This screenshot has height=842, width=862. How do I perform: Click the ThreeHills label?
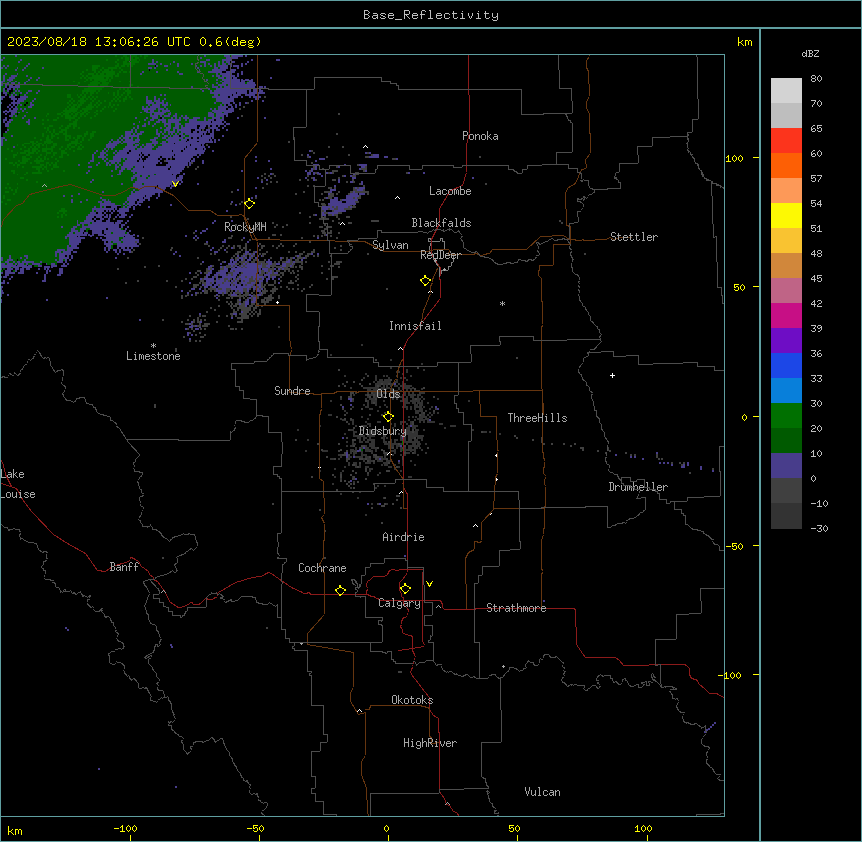point(537,418)
